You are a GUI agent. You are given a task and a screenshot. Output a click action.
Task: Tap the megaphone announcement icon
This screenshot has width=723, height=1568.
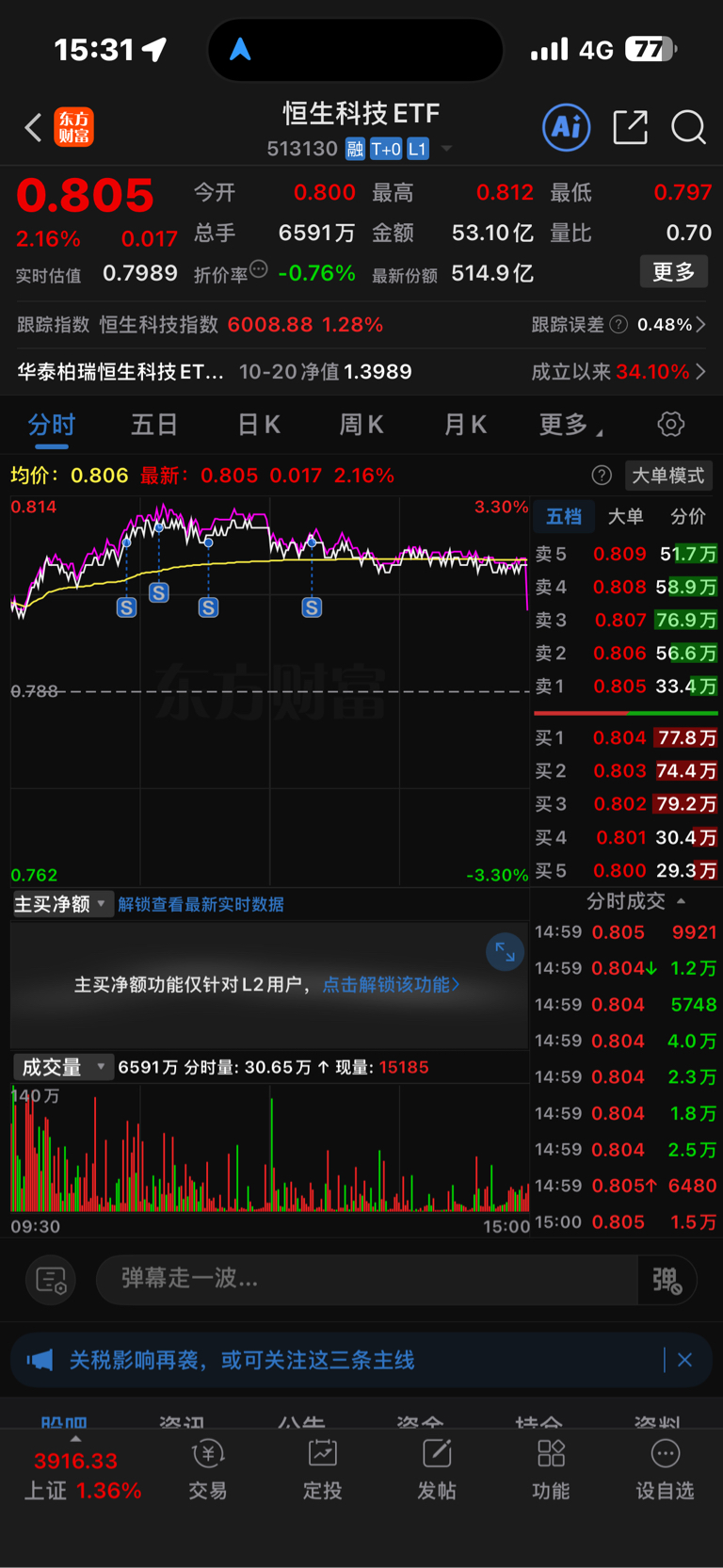pos(40,1360)
